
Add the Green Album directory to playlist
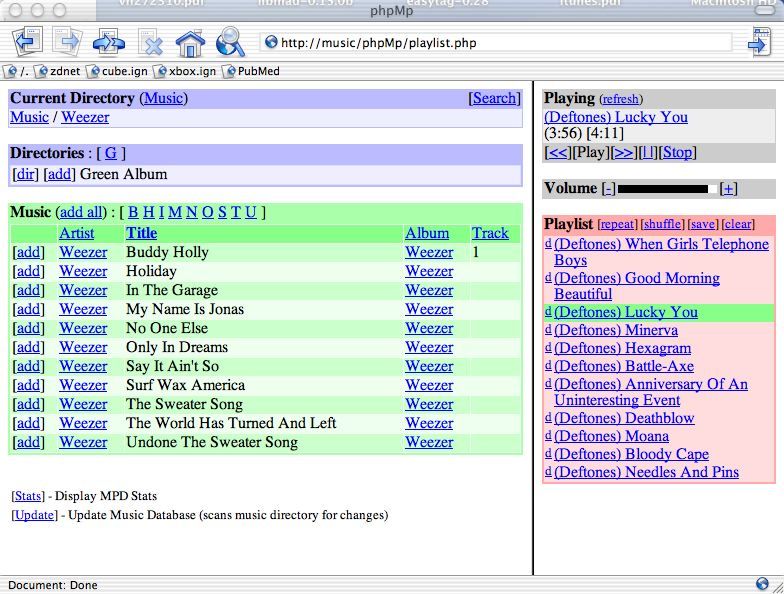pos(59,174)
